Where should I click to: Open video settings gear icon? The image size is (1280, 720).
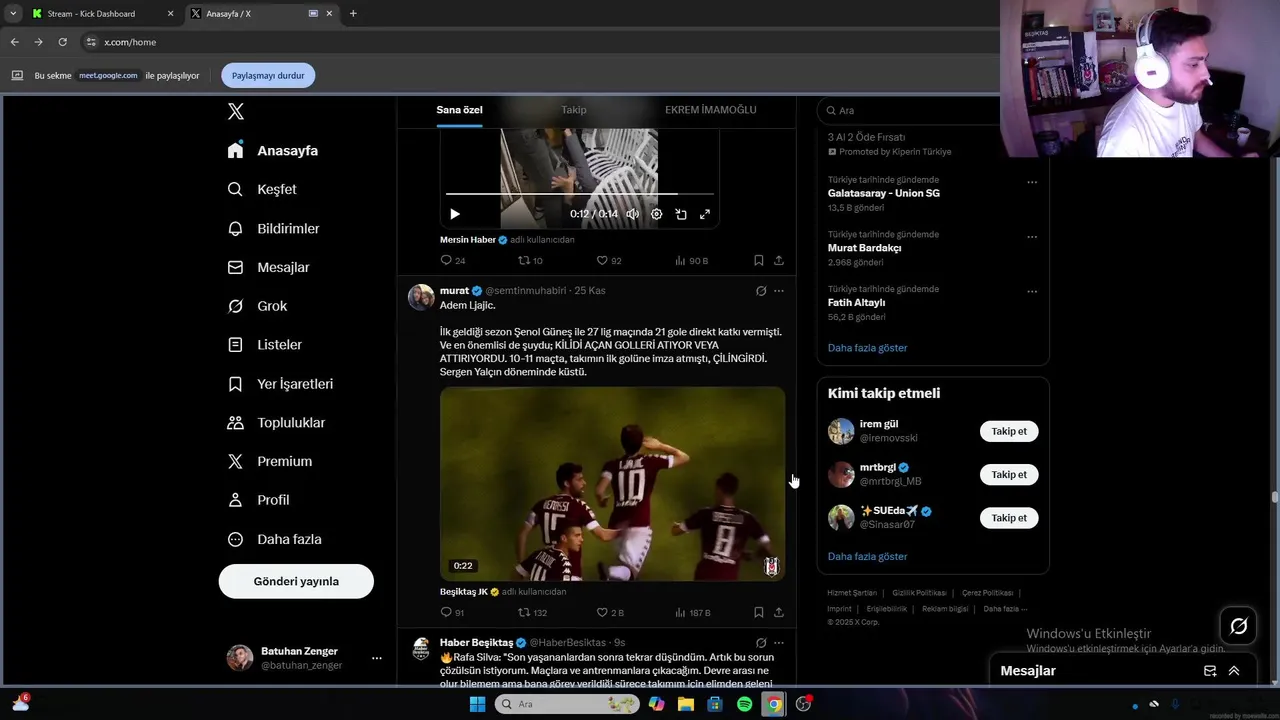(657, 214)
